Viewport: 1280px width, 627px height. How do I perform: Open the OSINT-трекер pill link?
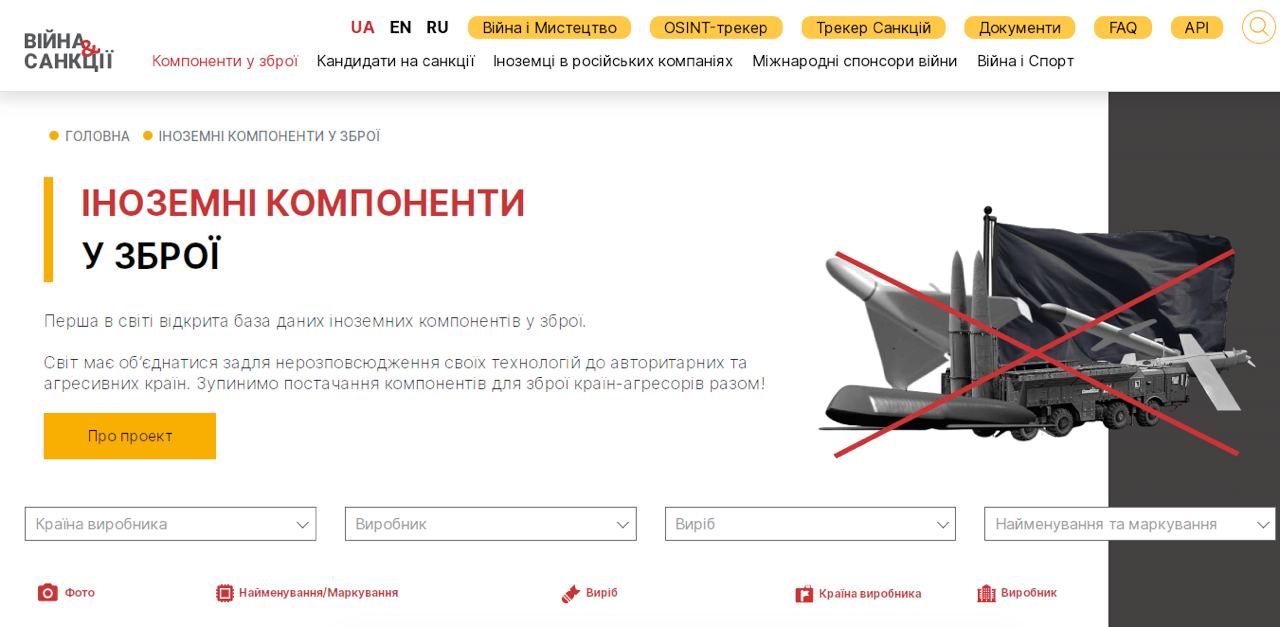(716, 28)
